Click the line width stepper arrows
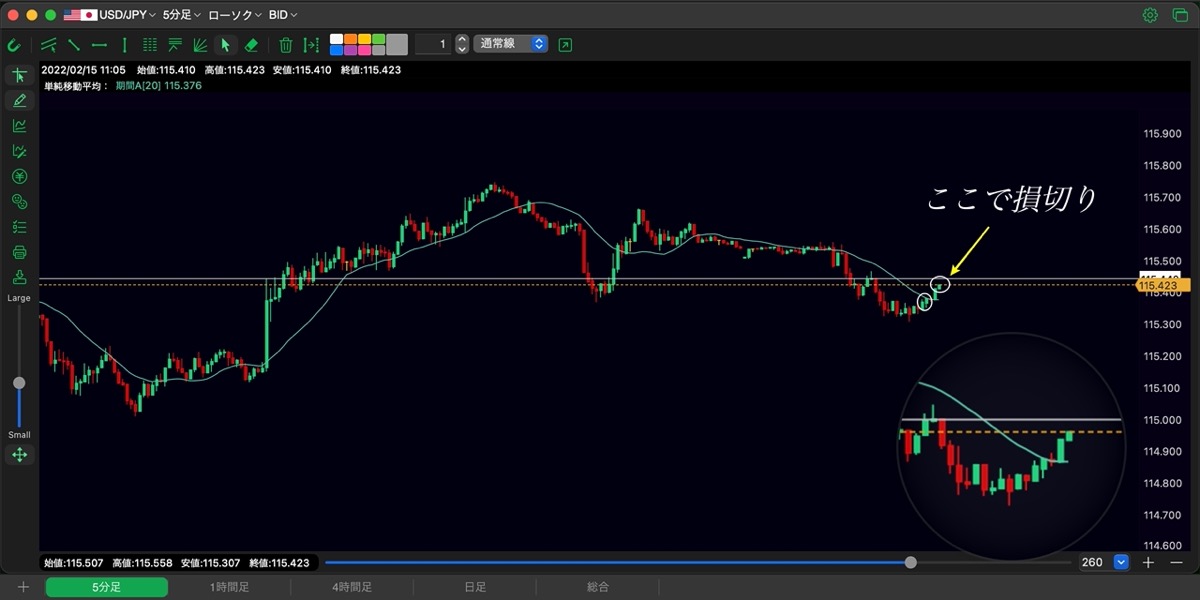Image resolution: width=1200 pixels, height=600 pixels. coord(462,44)
